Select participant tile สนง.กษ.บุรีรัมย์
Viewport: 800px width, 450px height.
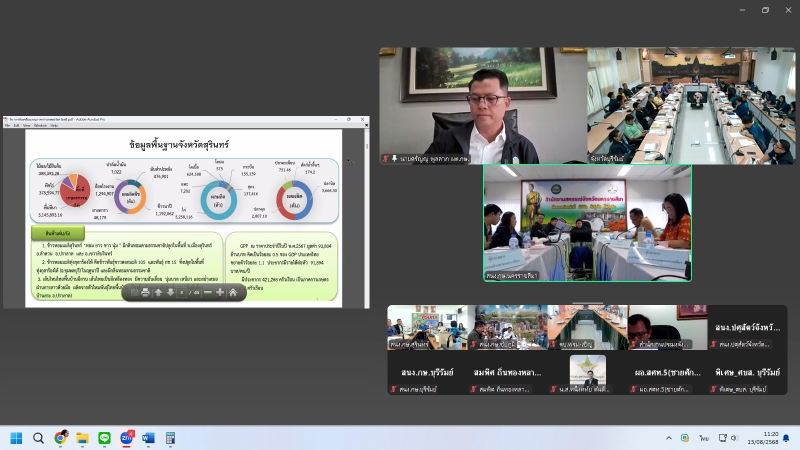coord(427,372)
